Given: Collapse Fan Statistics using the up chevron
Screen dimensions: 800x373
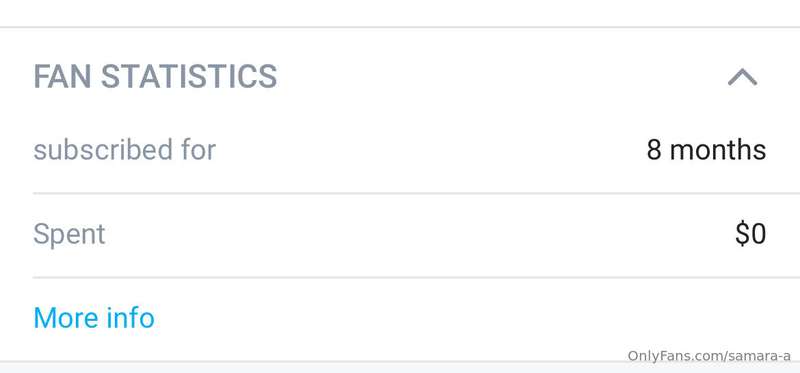Looking at the screenshot, I should tap(742, 78).
